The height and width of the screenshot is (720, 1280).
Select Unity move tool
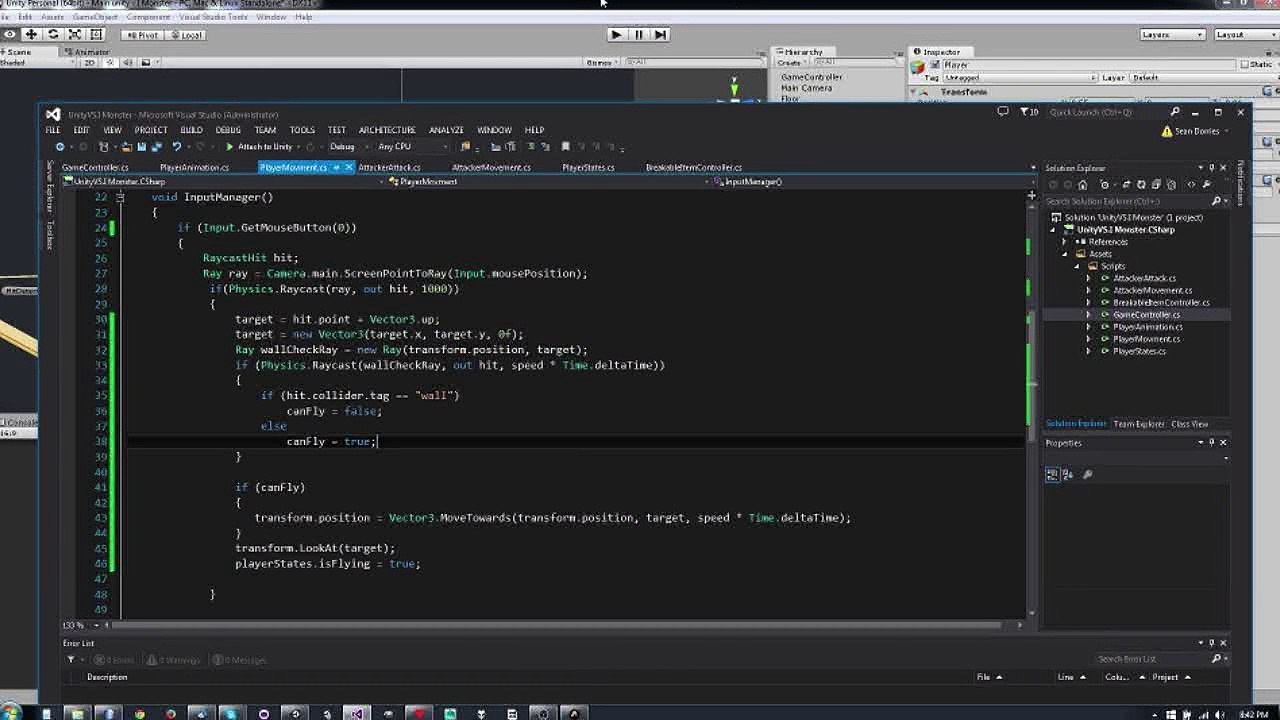pos(31,34)
